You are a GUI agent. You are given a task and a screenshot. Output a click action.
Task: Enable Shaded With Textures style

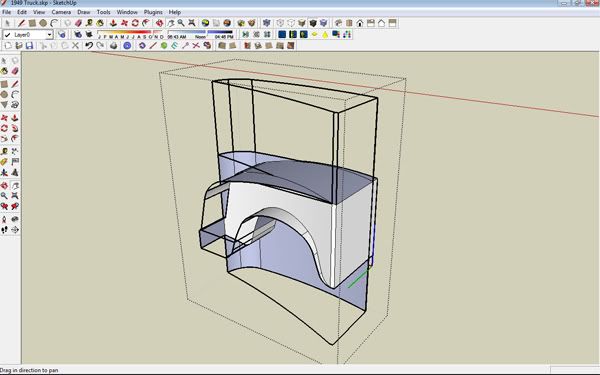[x=313, y=23]
